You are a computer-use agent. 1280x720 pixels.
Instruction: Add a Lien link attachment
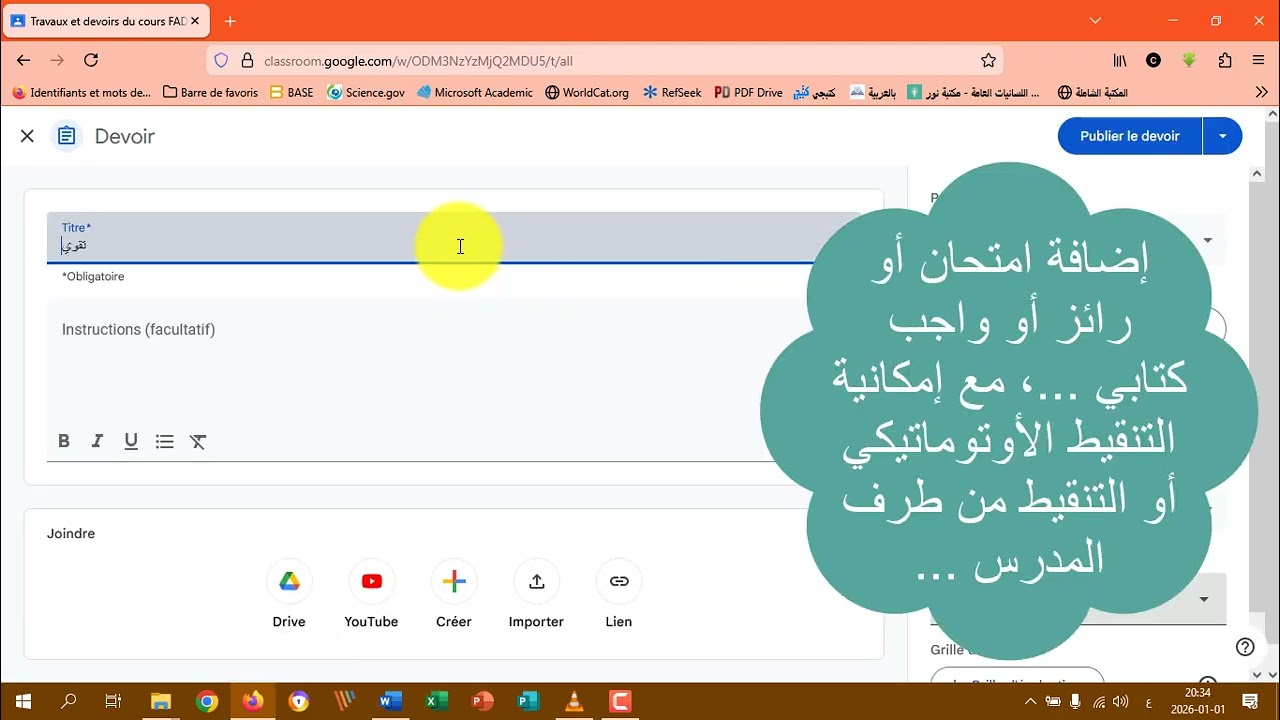pos(619,581)
